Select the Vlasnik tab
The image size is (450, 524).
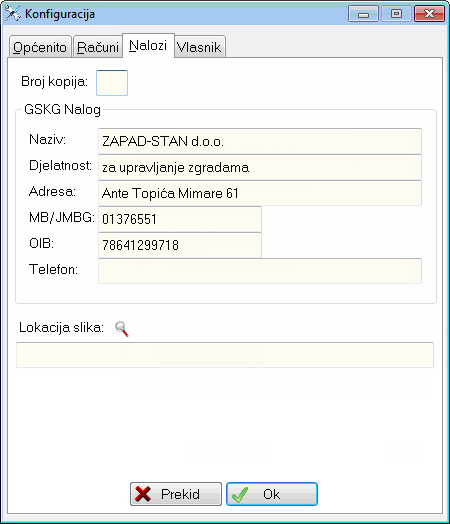pos(199,47)
